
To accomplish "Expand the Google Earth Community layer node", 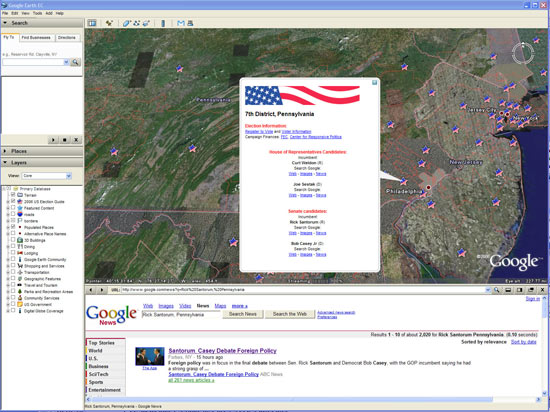I will [x=8, y=259].
